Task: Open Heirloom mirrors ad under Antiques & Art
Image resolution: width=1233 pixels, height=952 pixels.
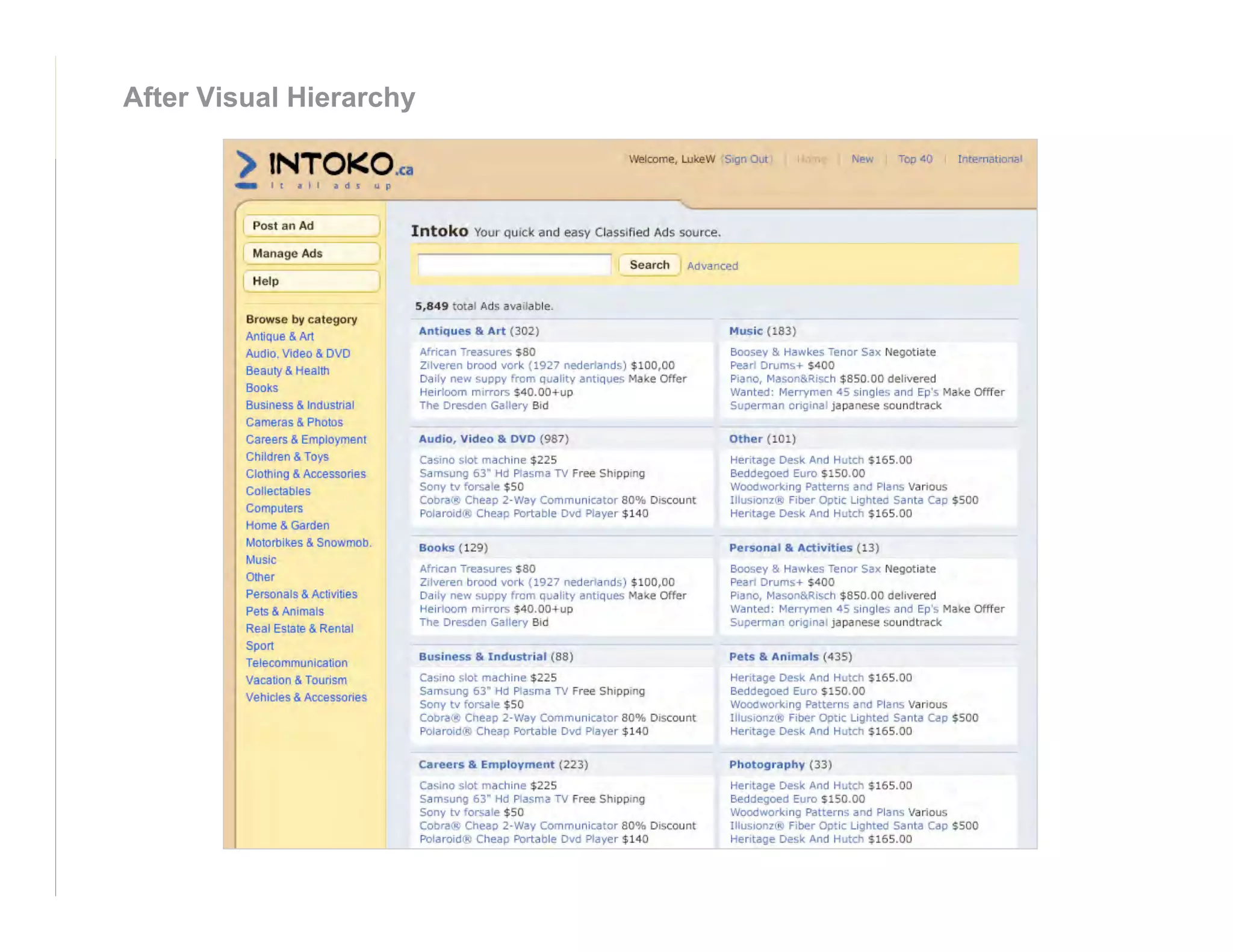Action: pos(464,392)
